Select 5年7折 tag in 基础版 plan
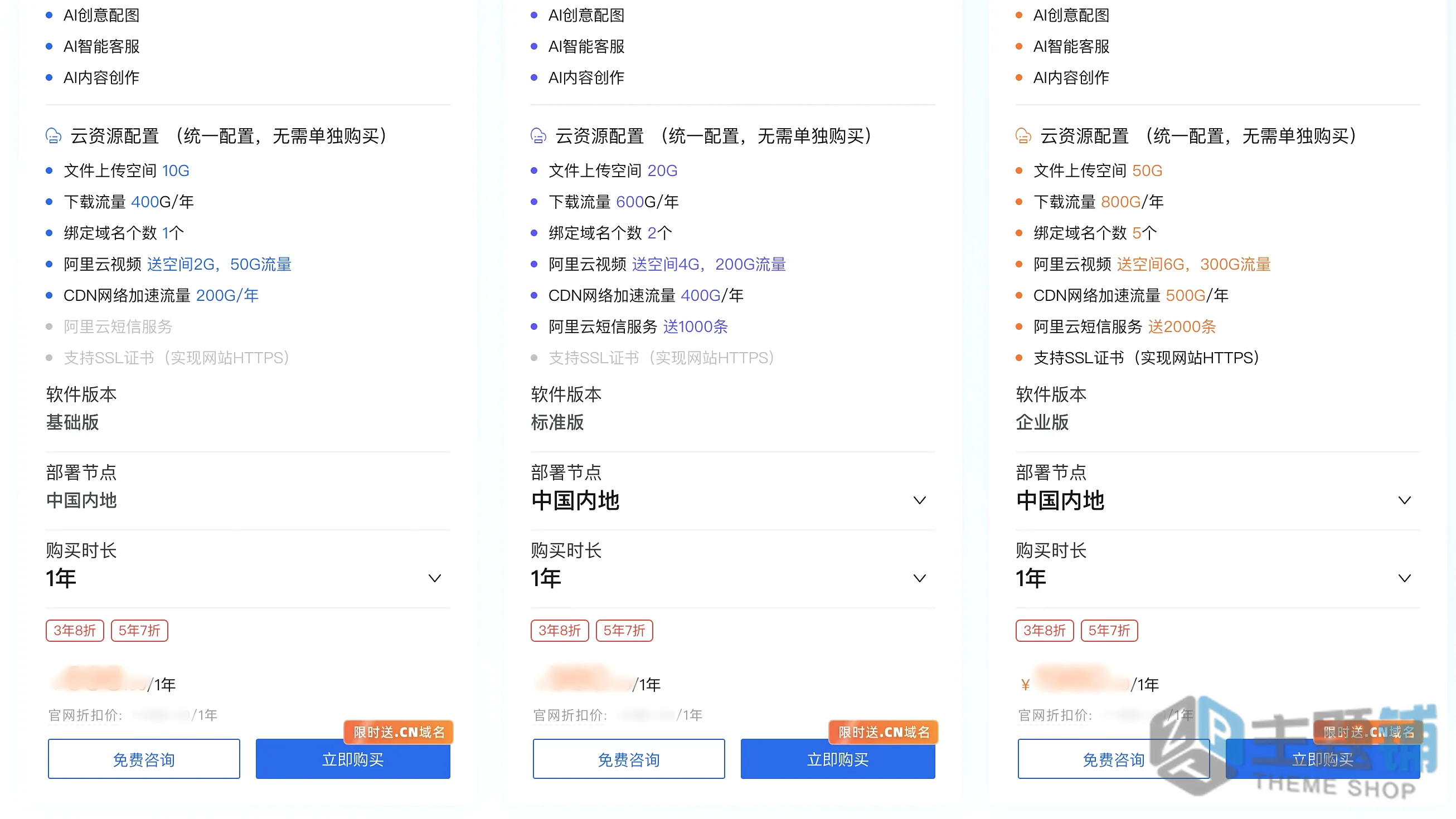Screen dimensions: 1456x819 [139, 630]
